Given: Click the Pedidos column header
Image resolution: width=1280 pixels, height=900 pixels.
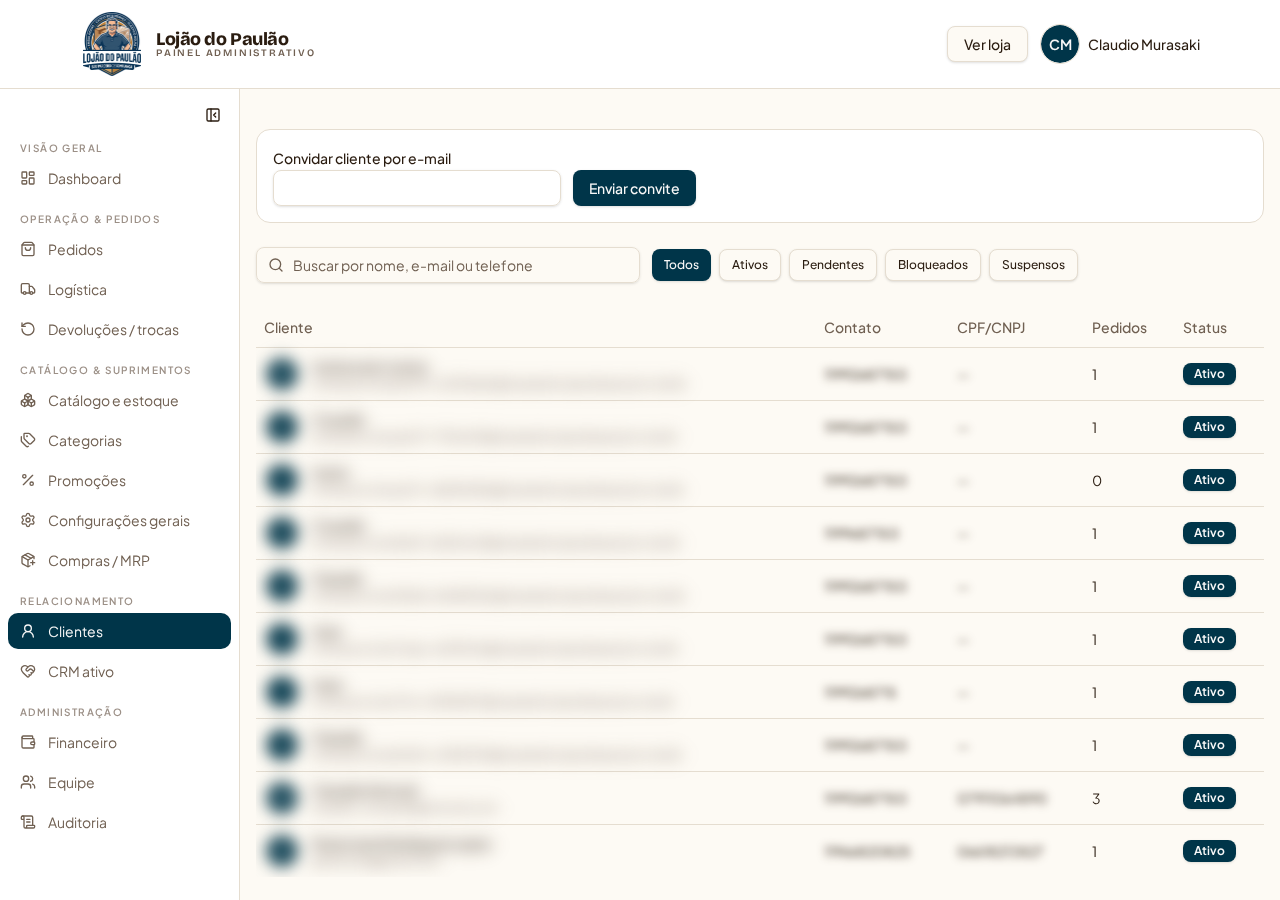Looking at the screenshot, I should pos(1119,327).
